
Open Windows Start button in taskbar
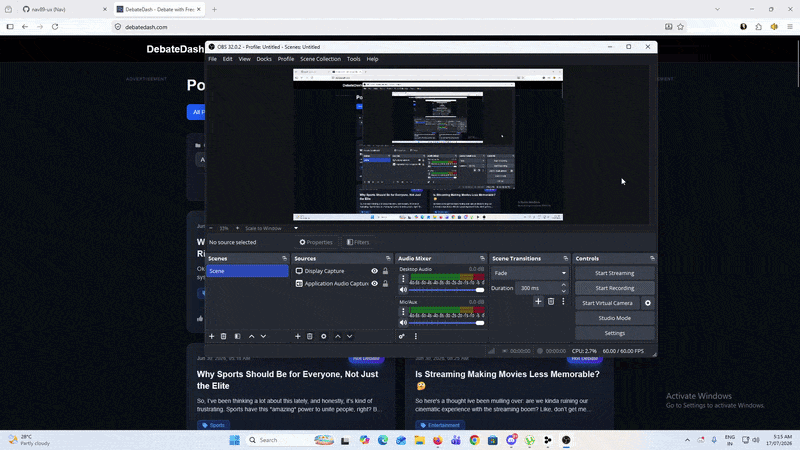[x=234, y=440]
